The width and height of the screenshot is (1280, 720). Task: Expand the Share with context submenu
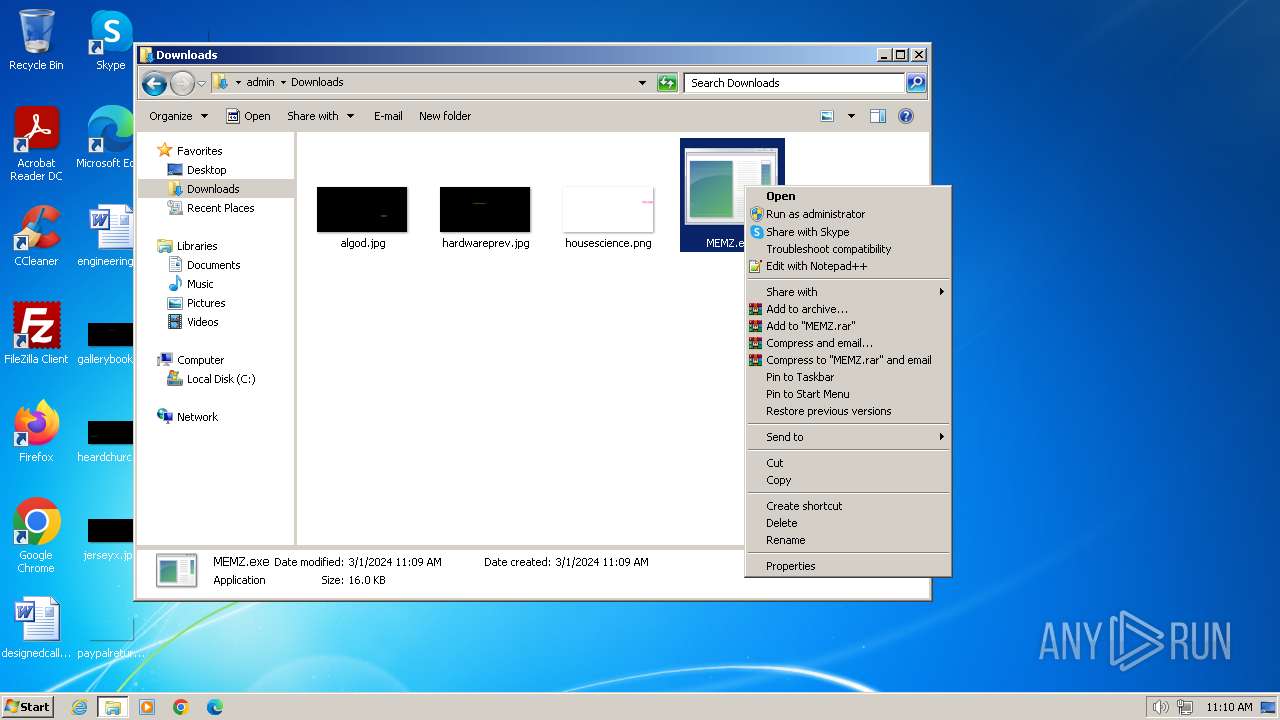click(848, 292)
